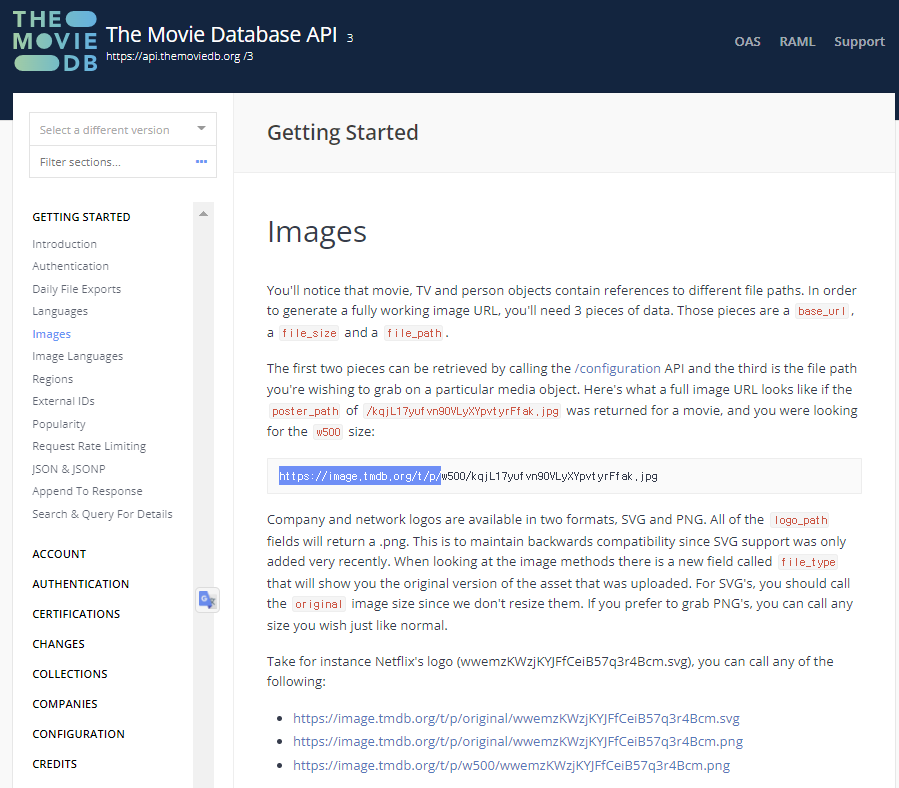Image resolution: width=899 pixels, height=788 pixels.
Task: Expand the AUTHENTICATION category
Action: 81,584
